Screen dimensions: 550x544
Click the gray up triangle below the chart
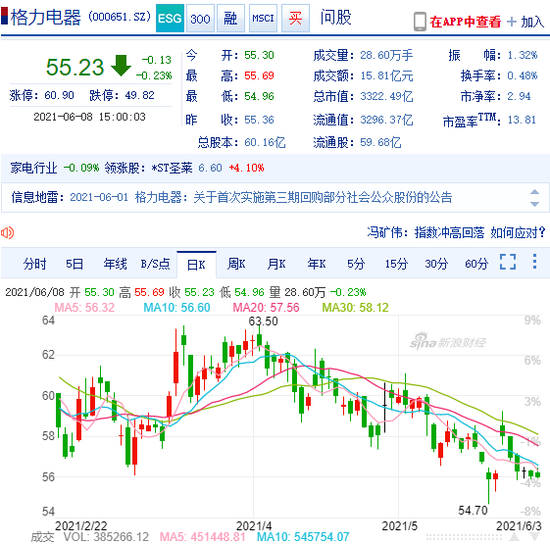click(515, 537)
